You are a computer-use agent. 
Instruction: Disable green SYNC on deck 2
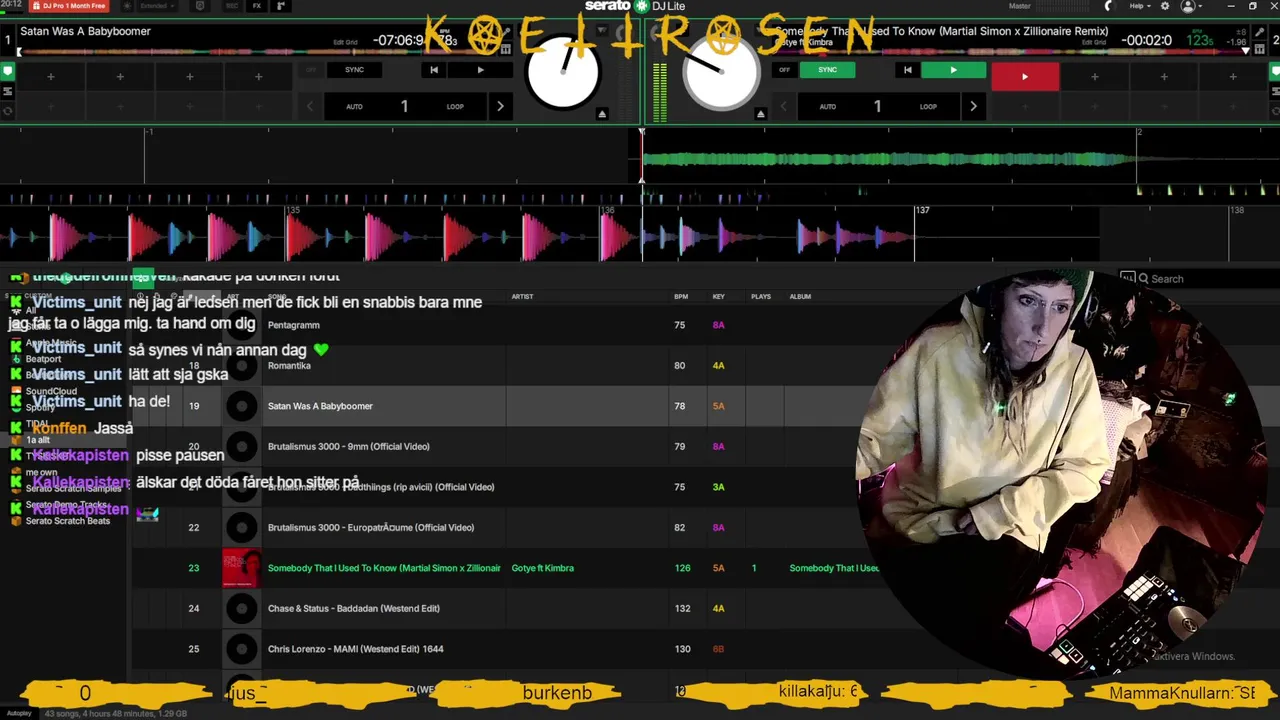(x=827, y=70)
